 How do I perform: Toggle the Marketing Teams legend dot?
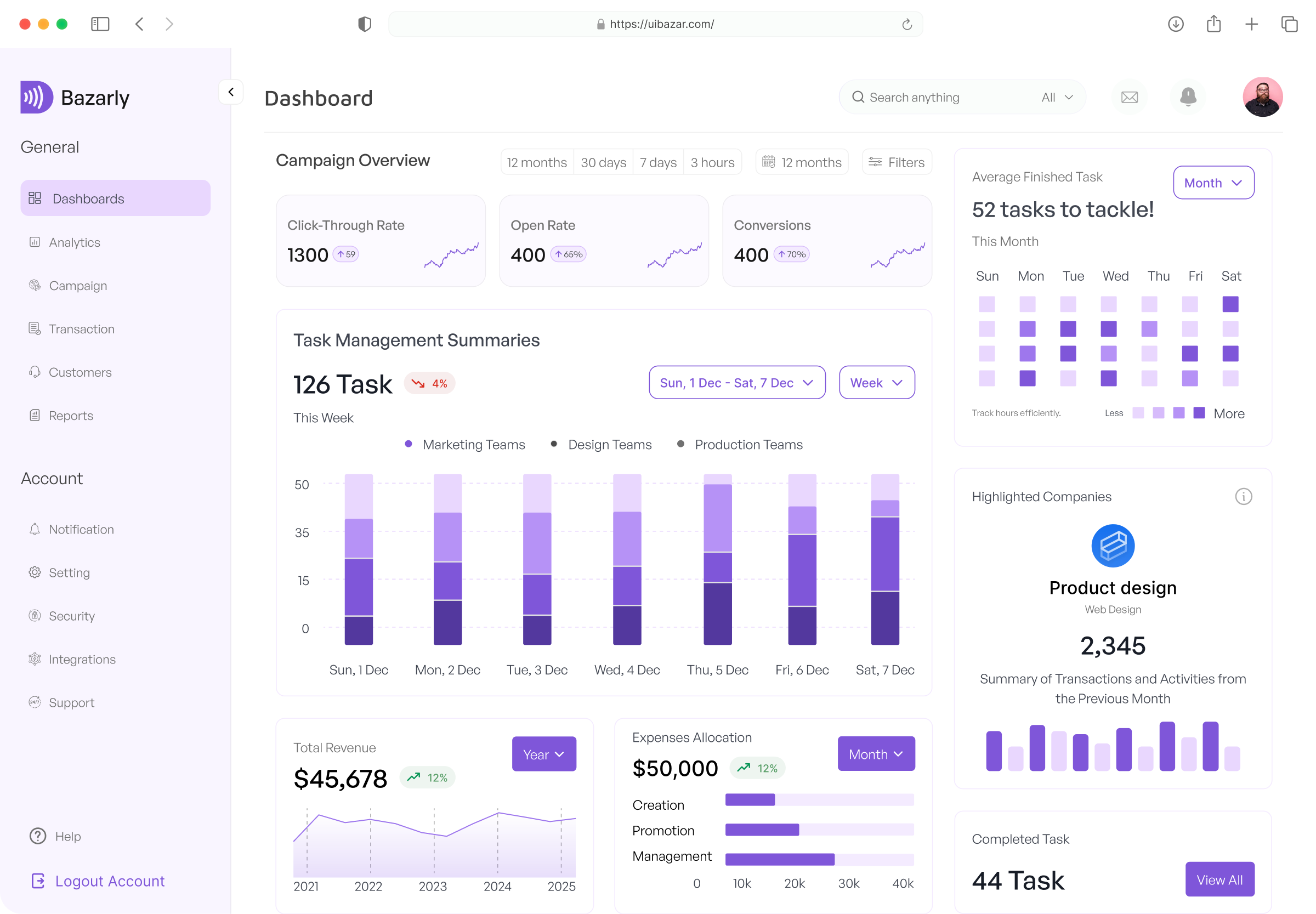pyautogui.click(x=409, y=445)
